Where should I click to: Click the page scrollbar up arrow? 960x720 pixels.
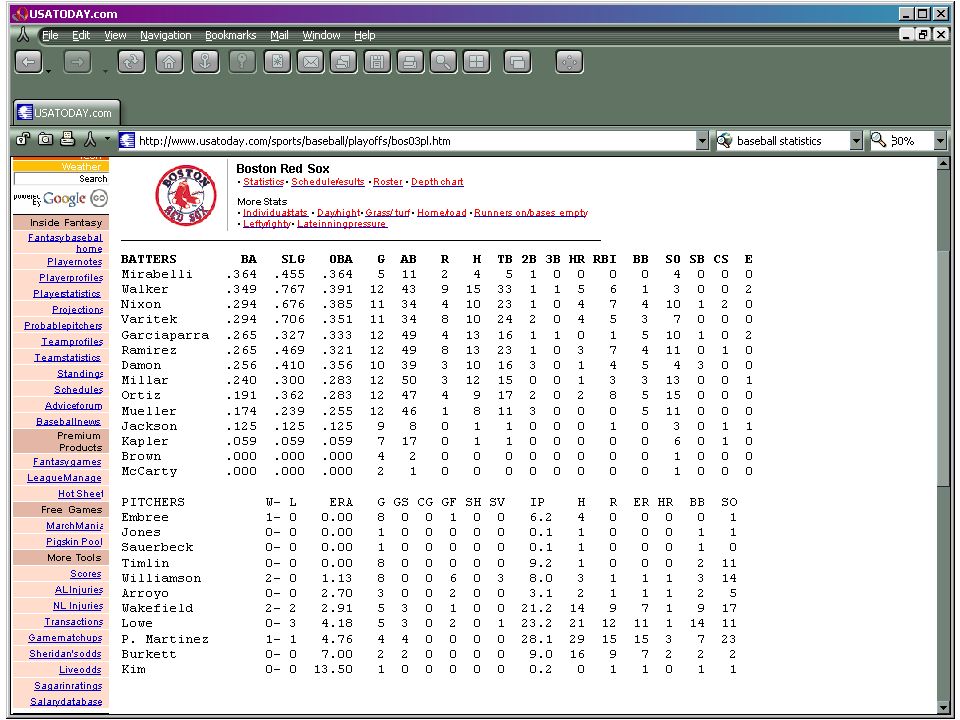click(943, 163)
